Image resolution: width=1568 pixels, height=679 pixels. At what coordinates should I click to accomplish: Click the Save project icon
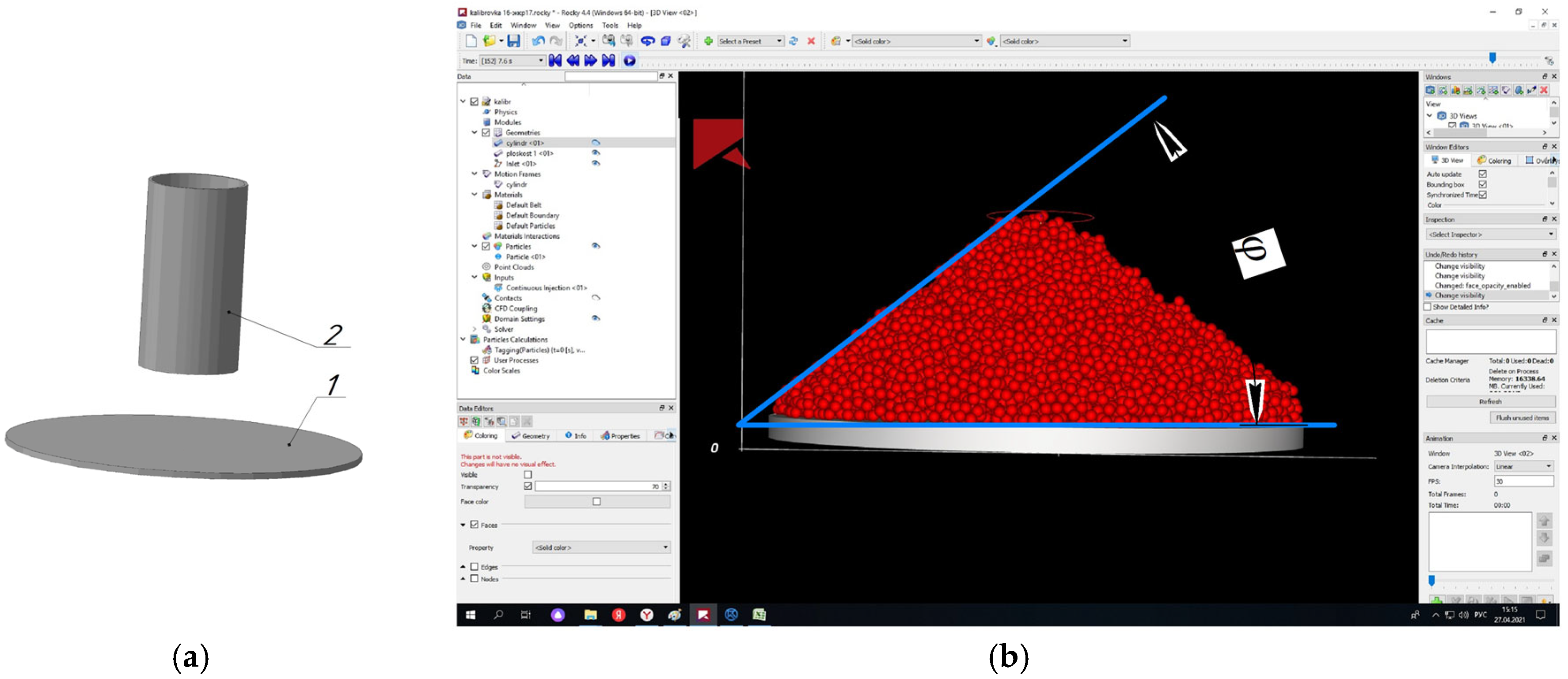(514, 41)
